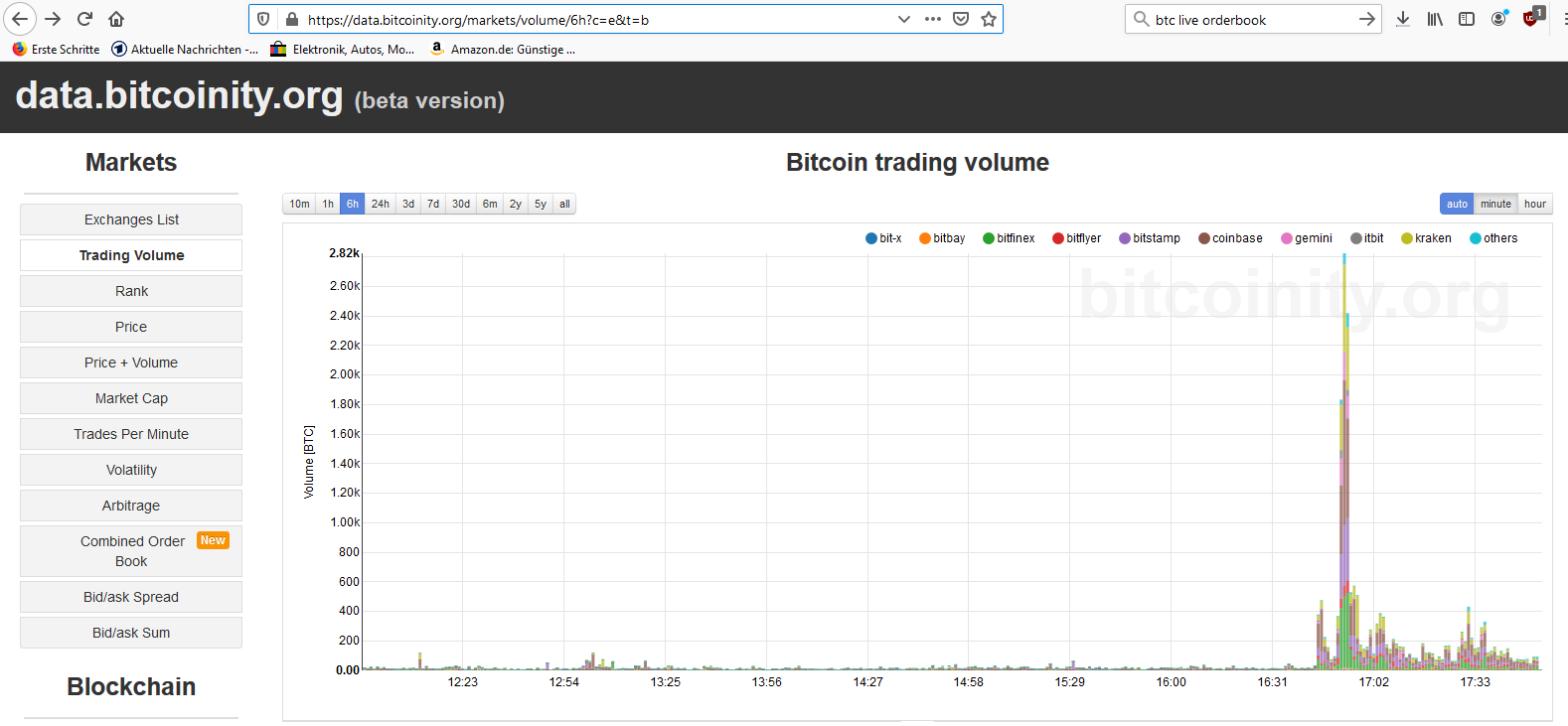Submit search with the arrow button
The height and width of the screenshot is (726, 1568).
1367,19
